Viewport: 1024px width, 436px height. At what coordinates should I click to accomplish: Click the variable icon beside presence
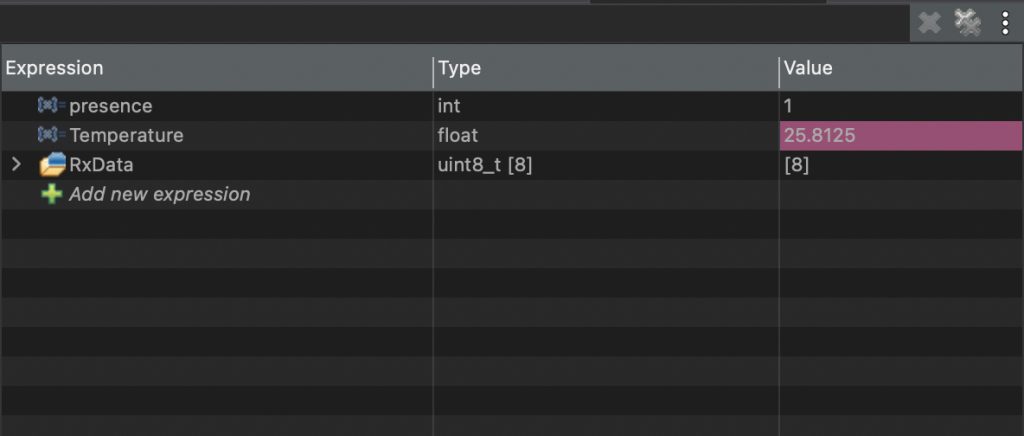click(51, 106)
